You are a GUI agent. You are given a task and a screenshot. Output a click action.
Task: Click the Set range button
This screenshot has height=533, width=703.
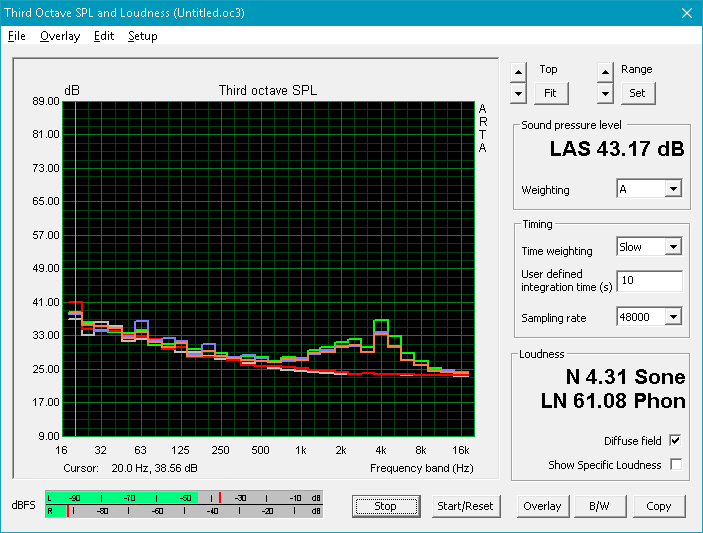click(638, 93)
